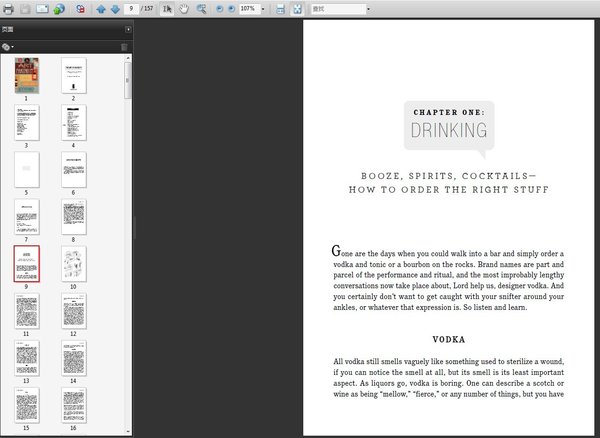Open page 4 thumbnail

click(74, 122)
